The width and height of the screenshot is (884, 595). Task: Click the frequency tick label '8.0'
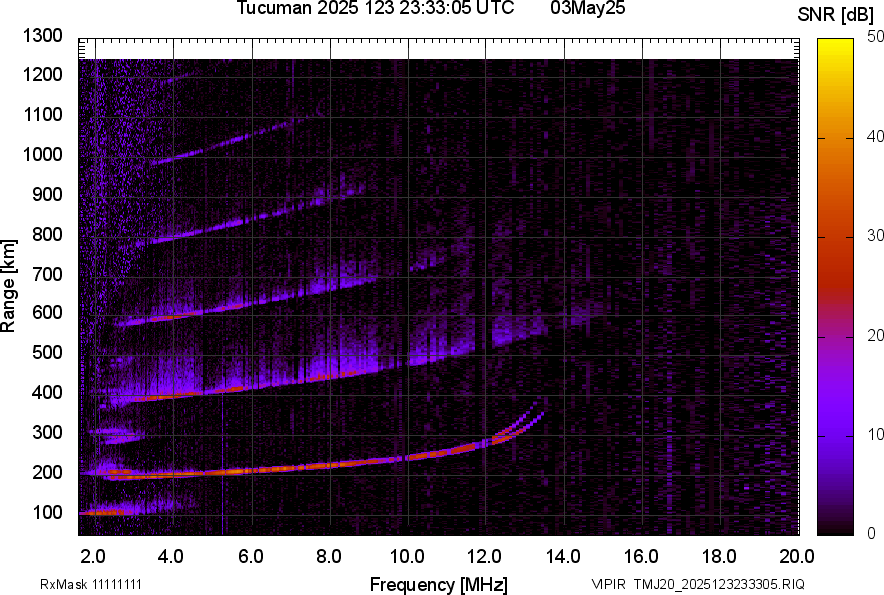[329, 557]
